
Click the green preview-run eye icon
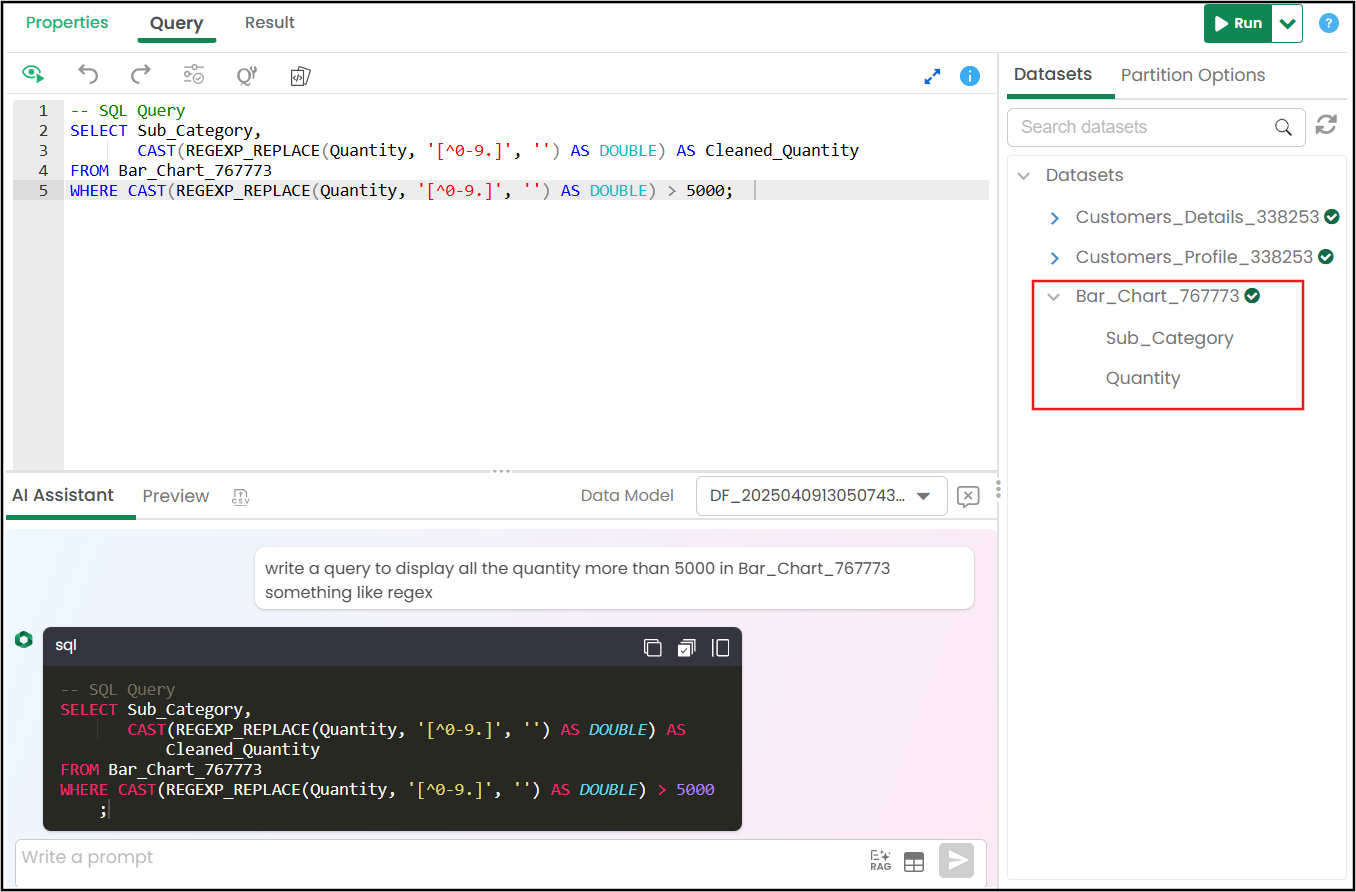point(34,74)
